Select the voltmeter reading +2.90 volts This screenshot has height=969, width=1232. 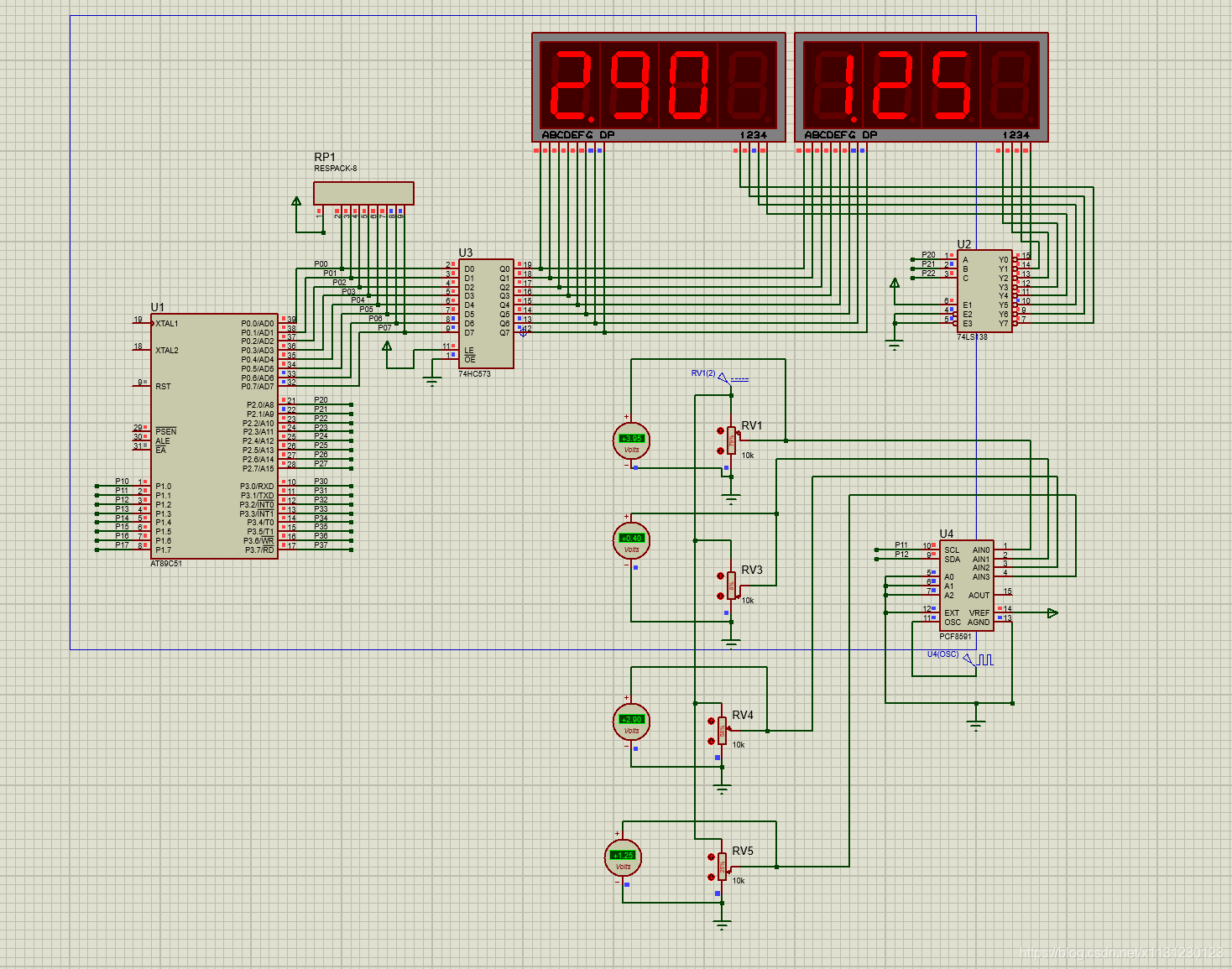click(631, 722)
